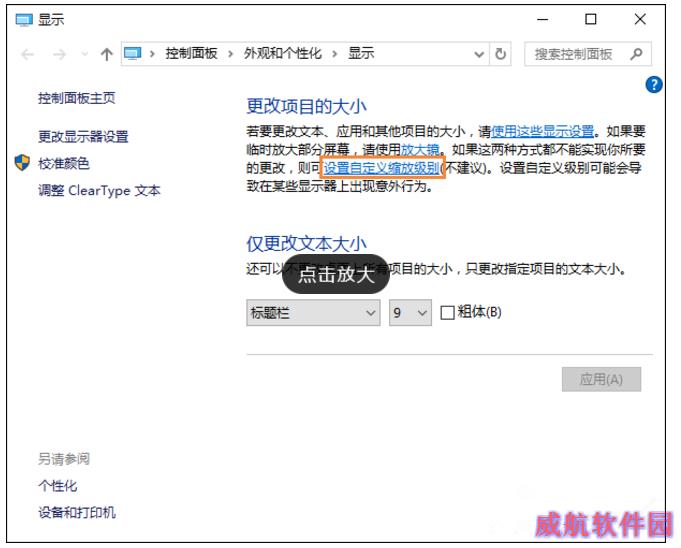Viewport: 681px width, 548px height.
Task: Expand chevron after 控制面板 breadcrumb
Action: click(230, 54)
